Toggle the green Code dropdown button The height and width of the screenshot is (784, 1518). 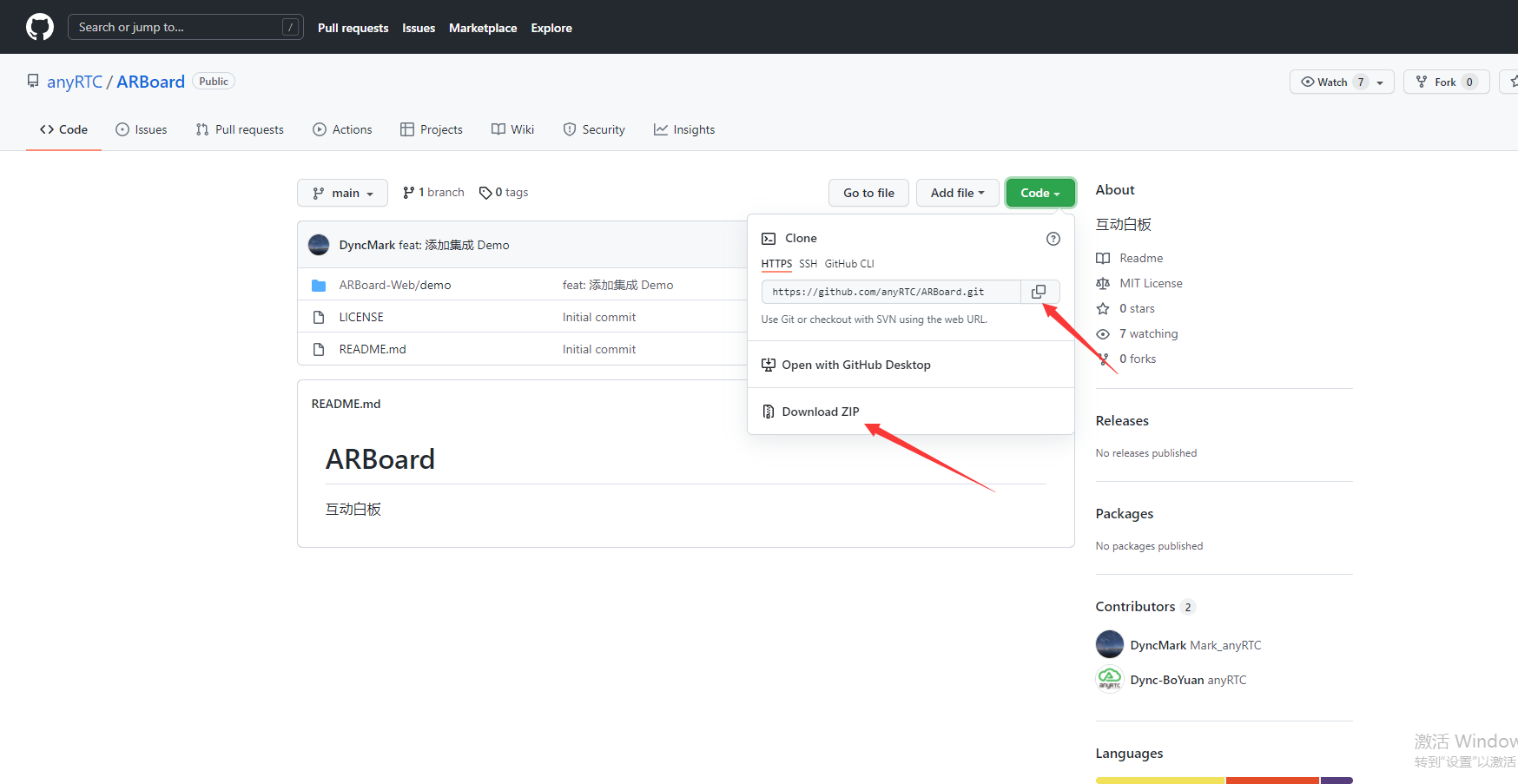[x=1040, y=193]
